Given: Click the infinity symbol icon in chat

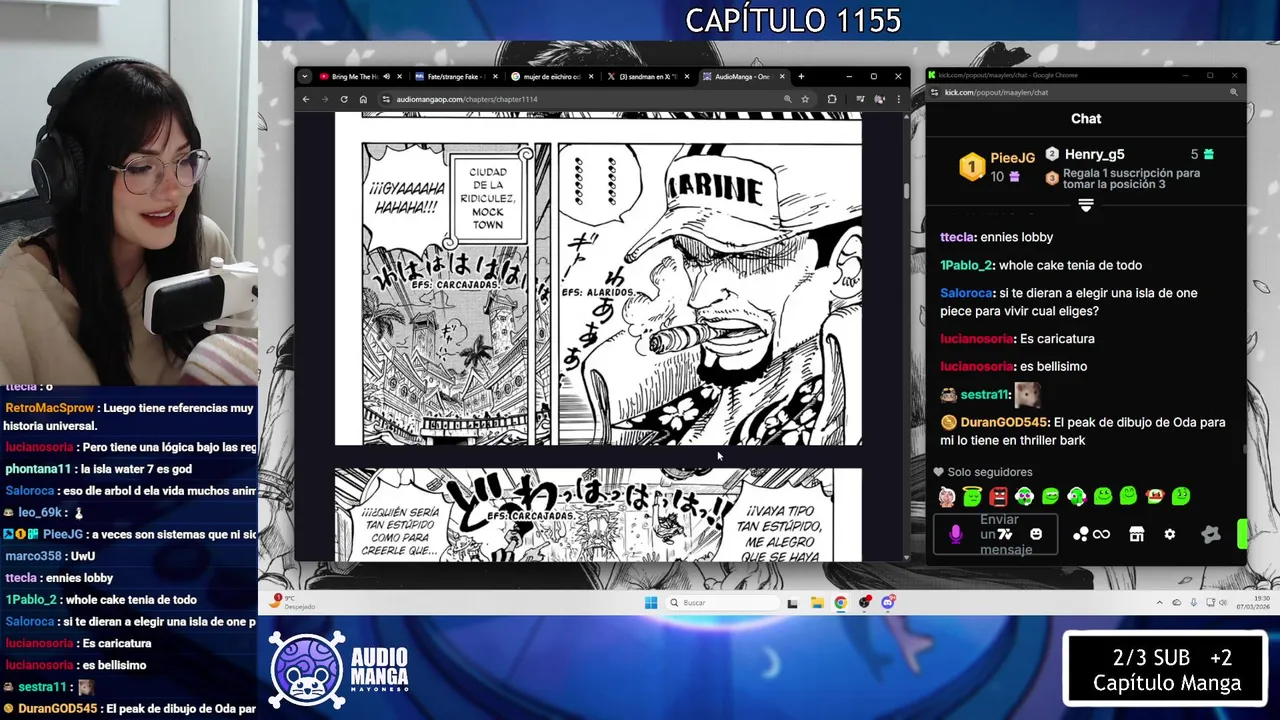Looking at the screenshot, I should coord(1101,535).
